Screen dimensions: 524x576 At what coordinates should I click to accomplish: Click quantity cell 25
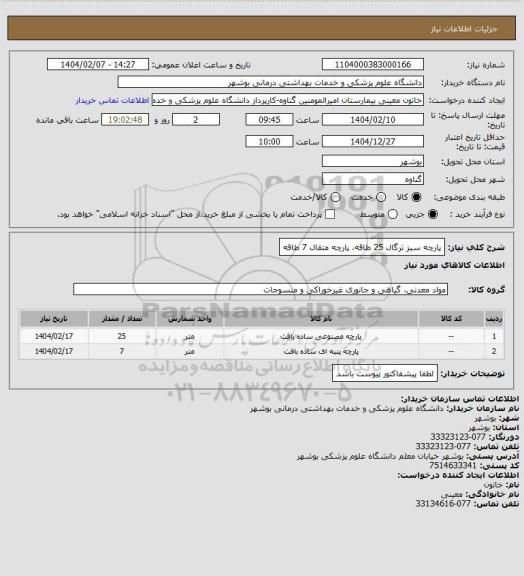point(122,336)
